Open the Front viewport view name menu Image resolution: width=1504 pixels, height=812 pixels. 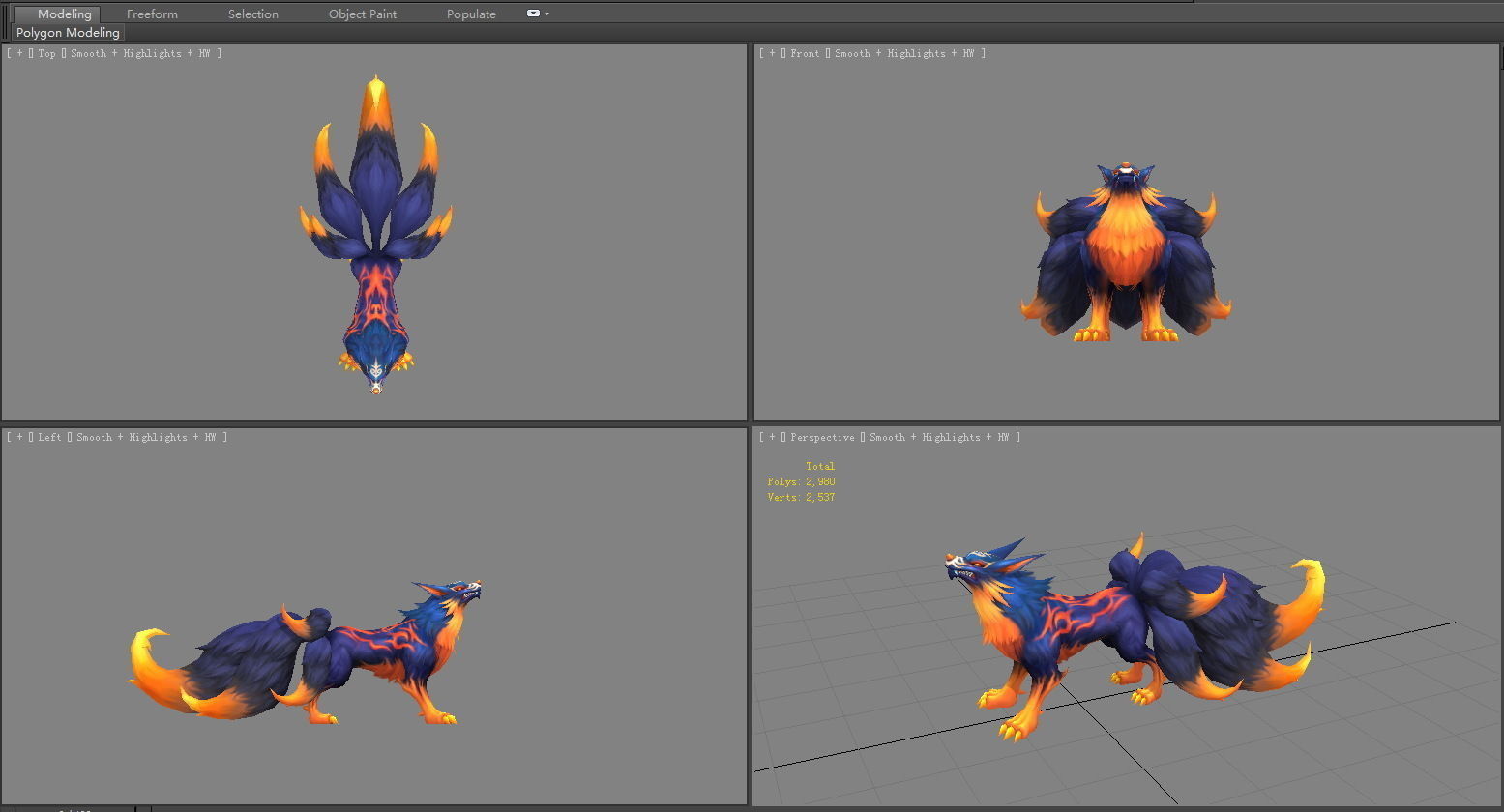805,53
